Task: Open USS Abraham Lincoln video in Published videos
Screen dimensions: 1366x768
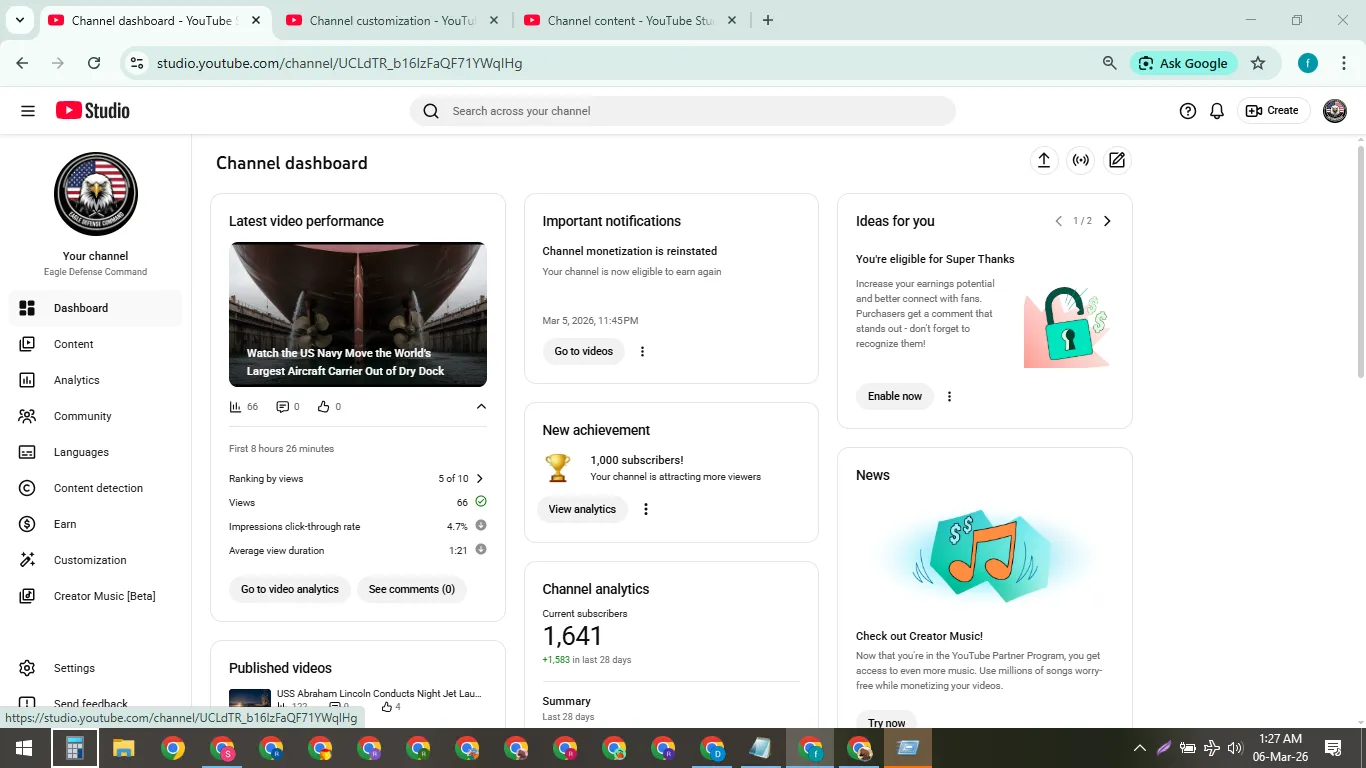Action: click(x=379, y=693)
